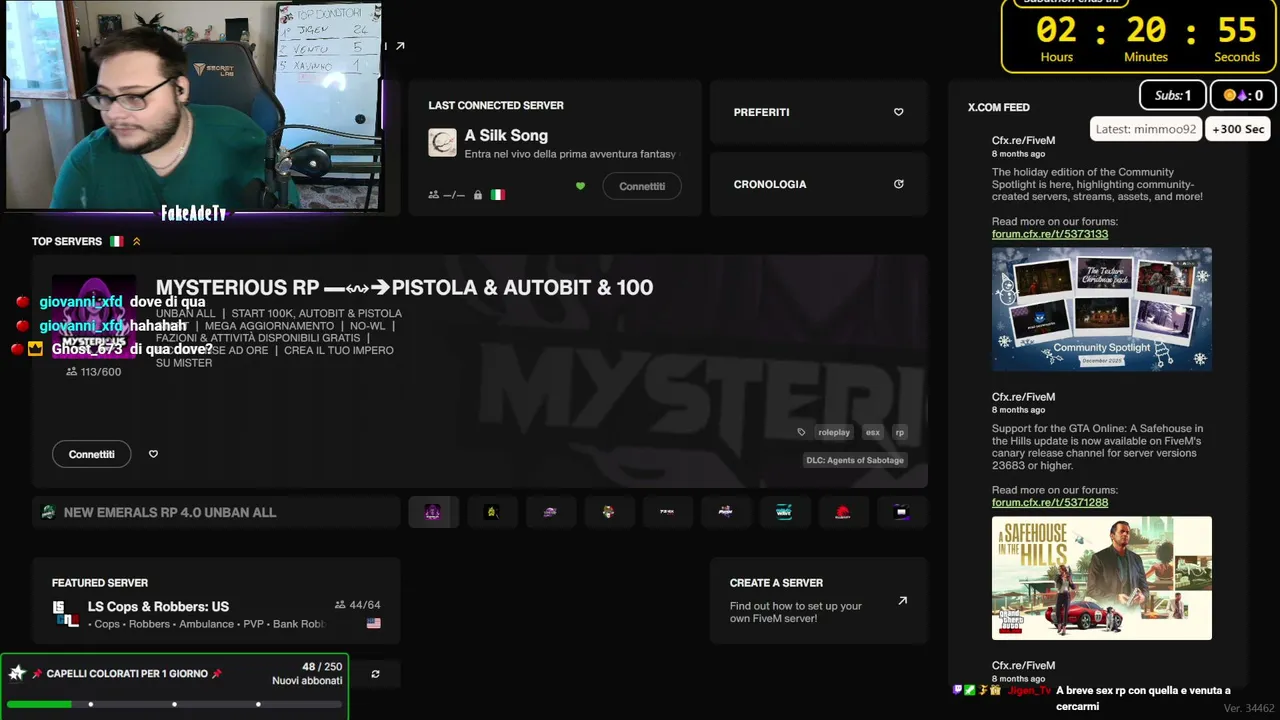Open the Create a Server card
1280x720 pixels.
[819, 601]
